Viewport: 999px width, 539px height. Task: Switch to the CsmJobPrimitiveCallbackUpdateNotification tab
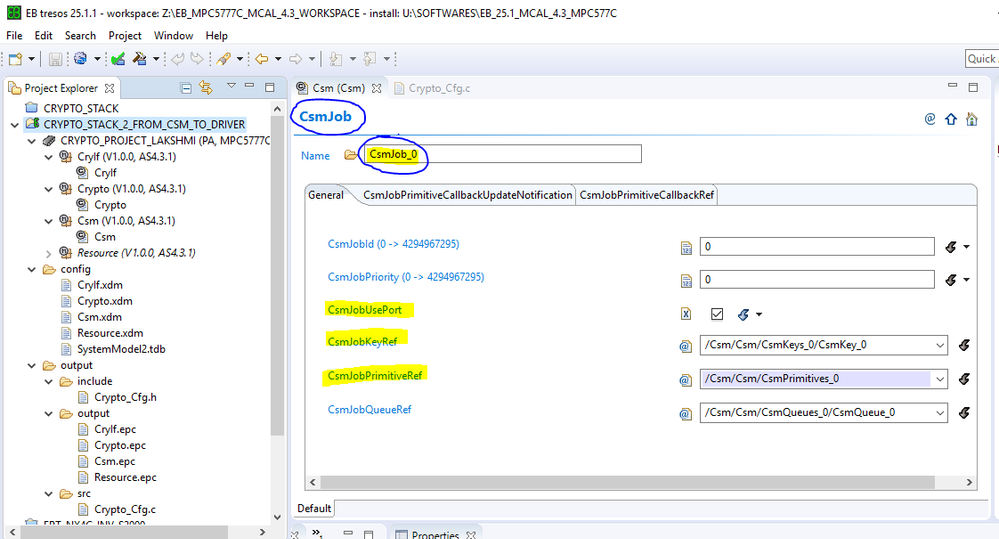pyautogui.click(x=467, y=195)
